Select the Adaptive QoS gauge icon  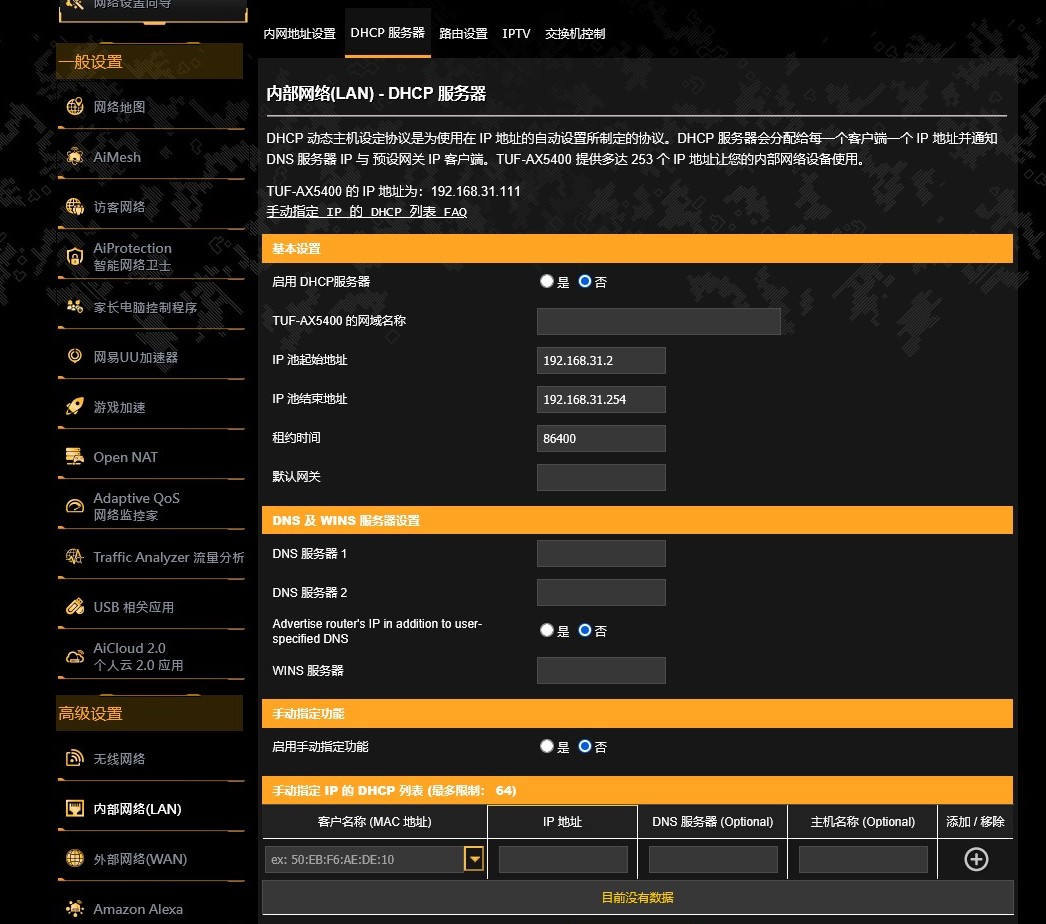[75, 507]
